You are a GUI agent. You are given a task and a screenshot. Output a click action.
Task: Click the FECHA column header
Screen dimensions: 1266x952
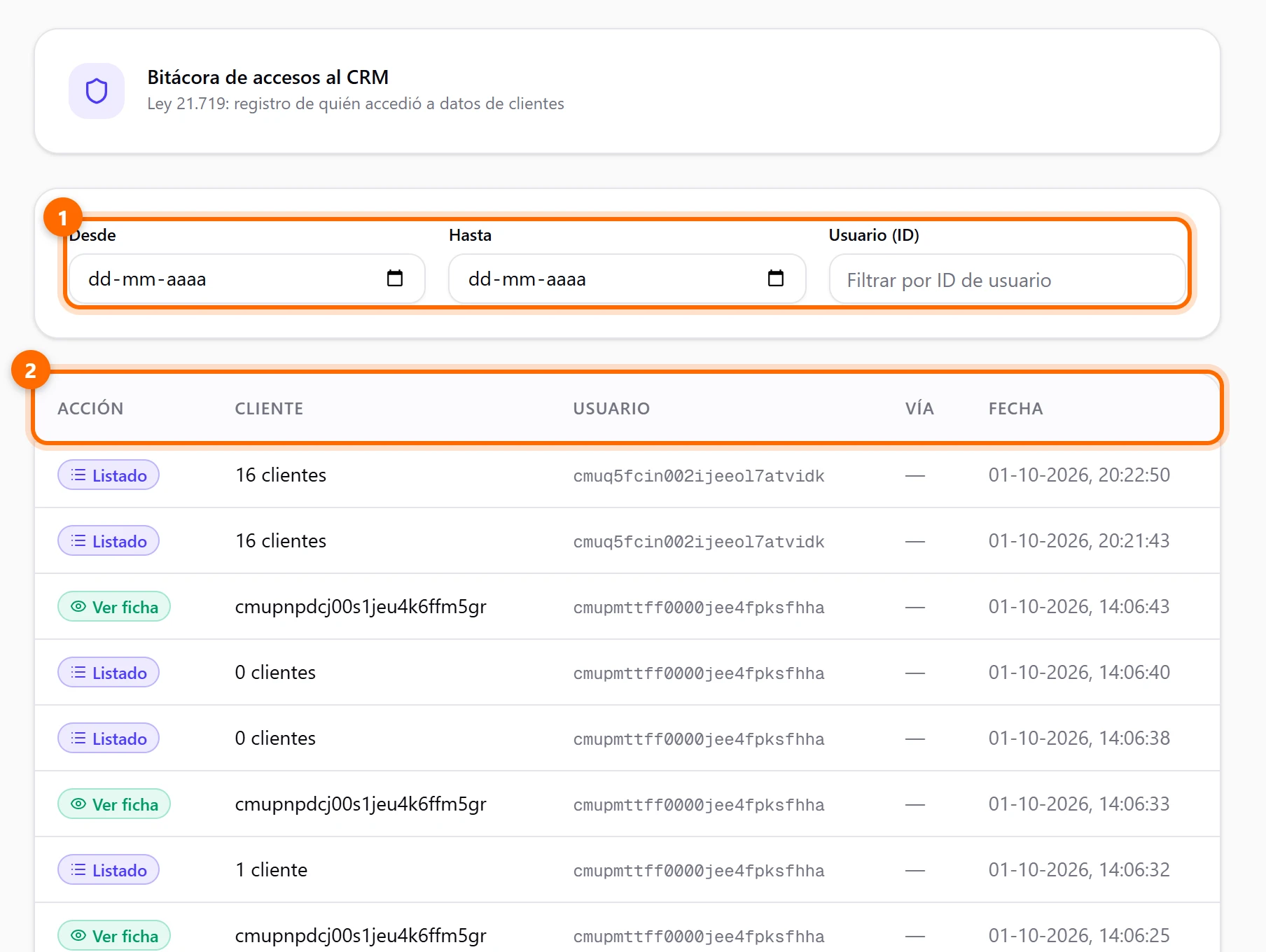pos(1015,409)
